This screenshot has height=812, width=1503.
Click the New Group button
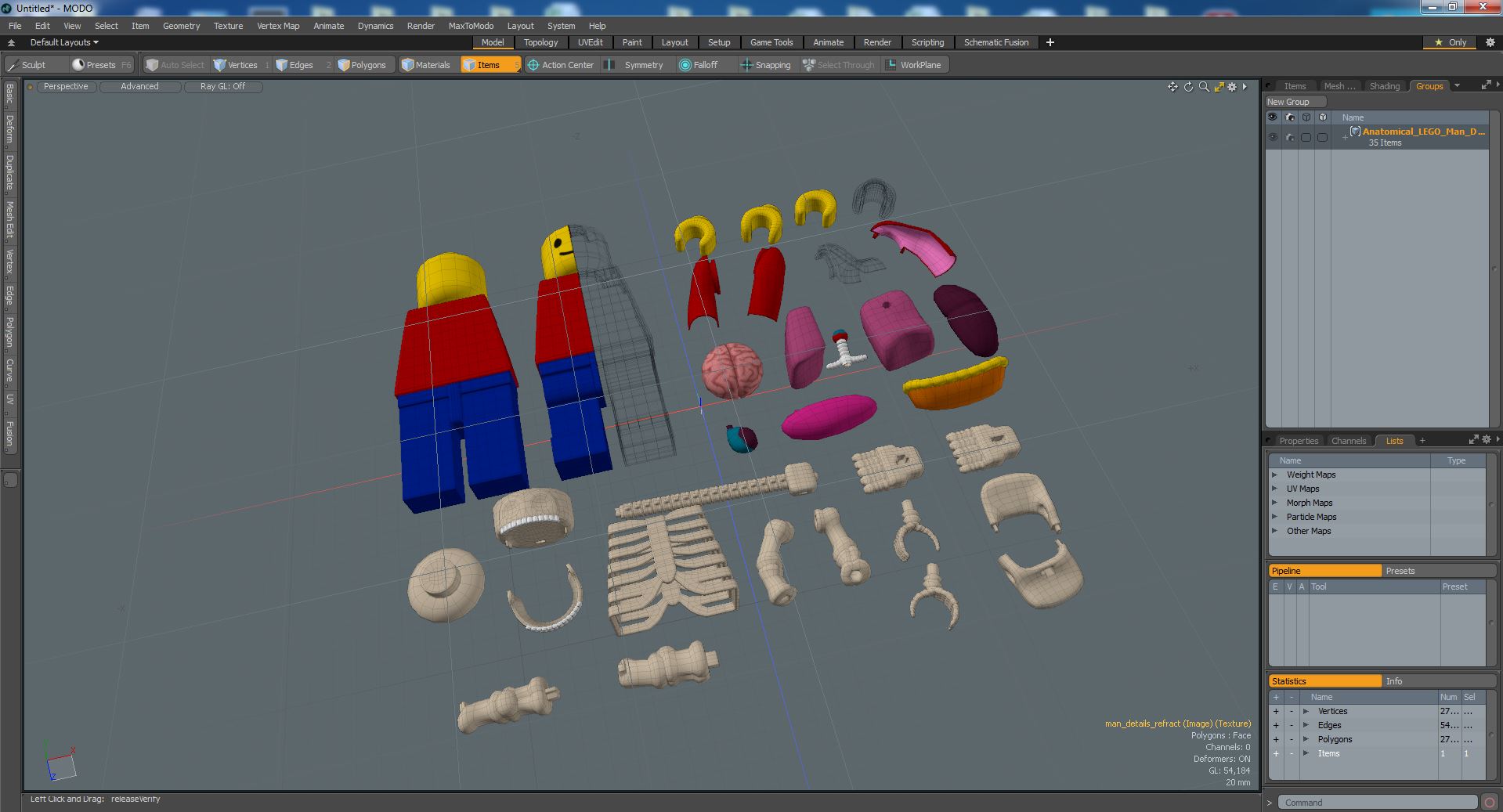pyautogui.click(x=1295, y=102)
